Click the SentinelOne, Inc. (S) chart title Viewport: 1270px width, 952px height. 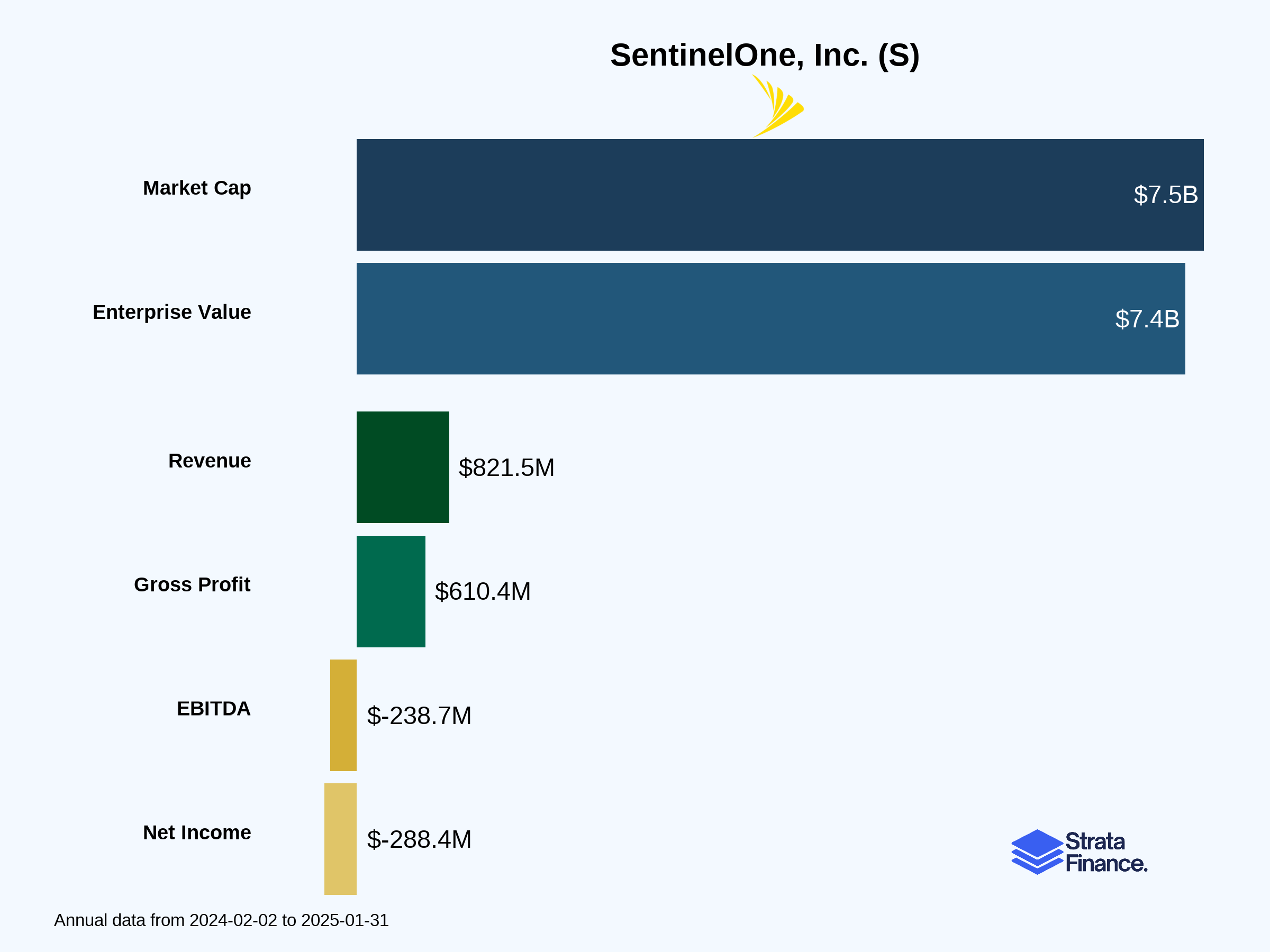[764, 55]
